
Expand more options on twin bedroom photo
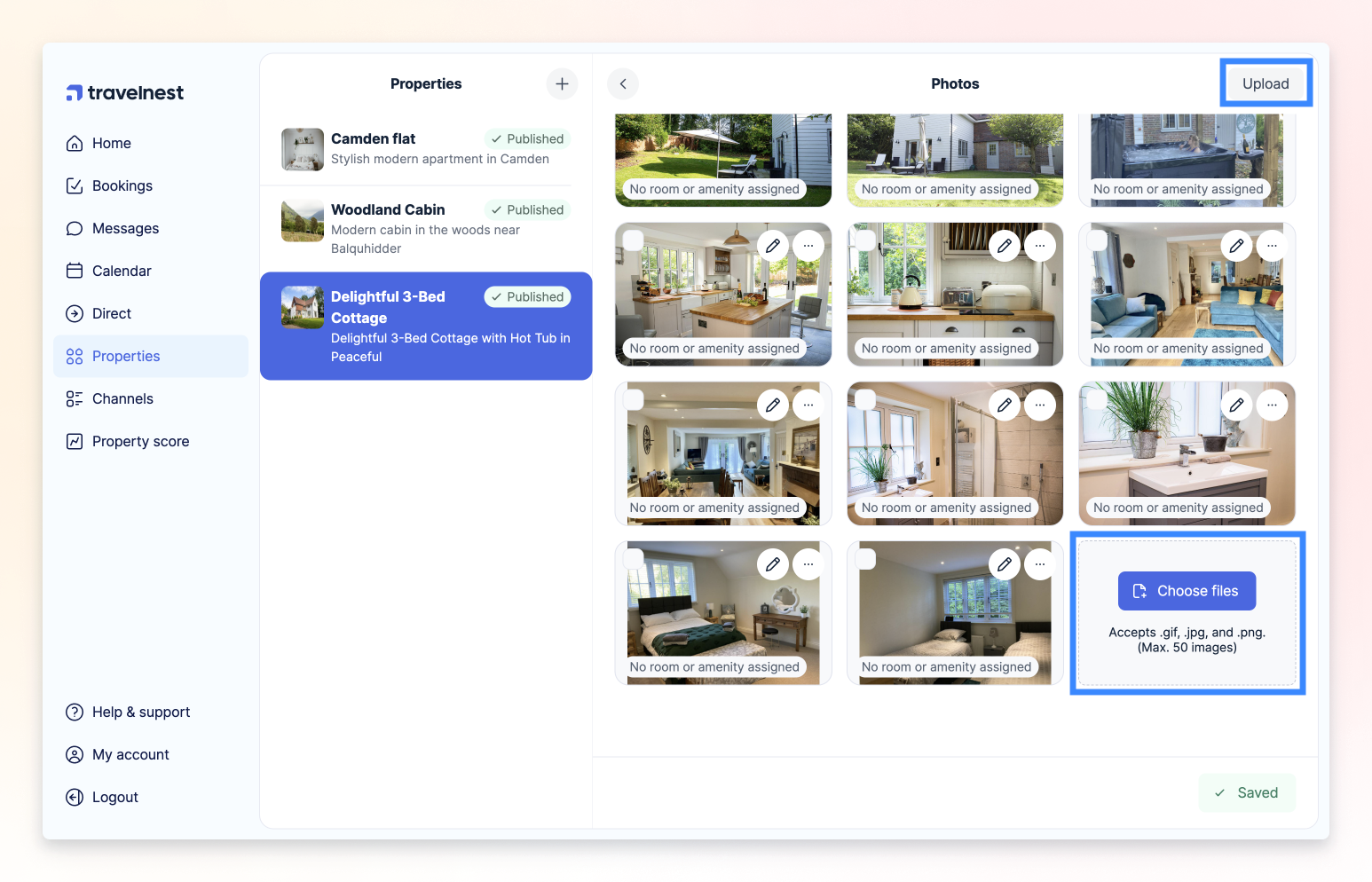click(1040, 564)
